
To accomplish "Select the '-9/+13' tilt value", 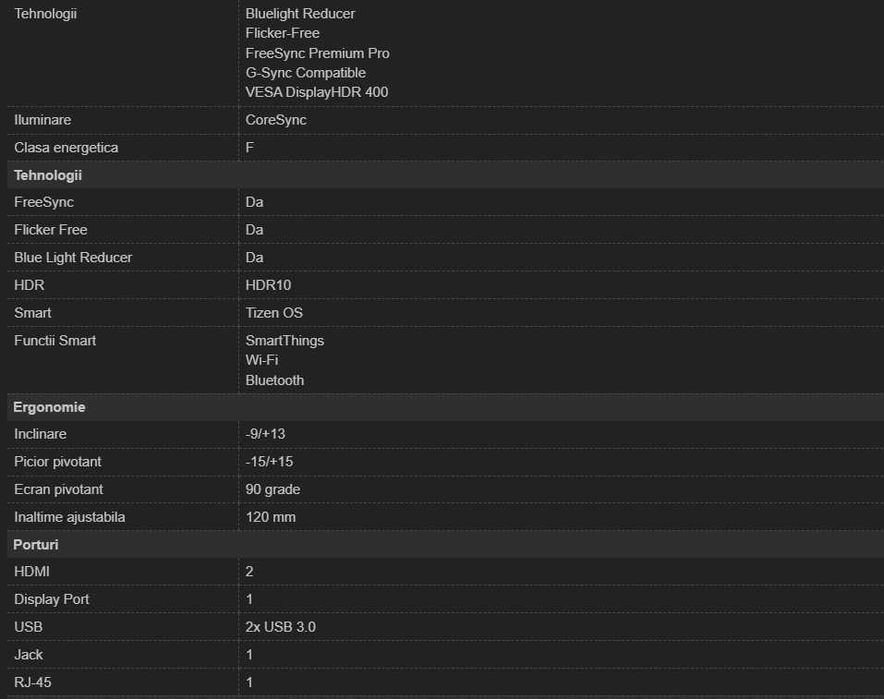I will point(265,434).
